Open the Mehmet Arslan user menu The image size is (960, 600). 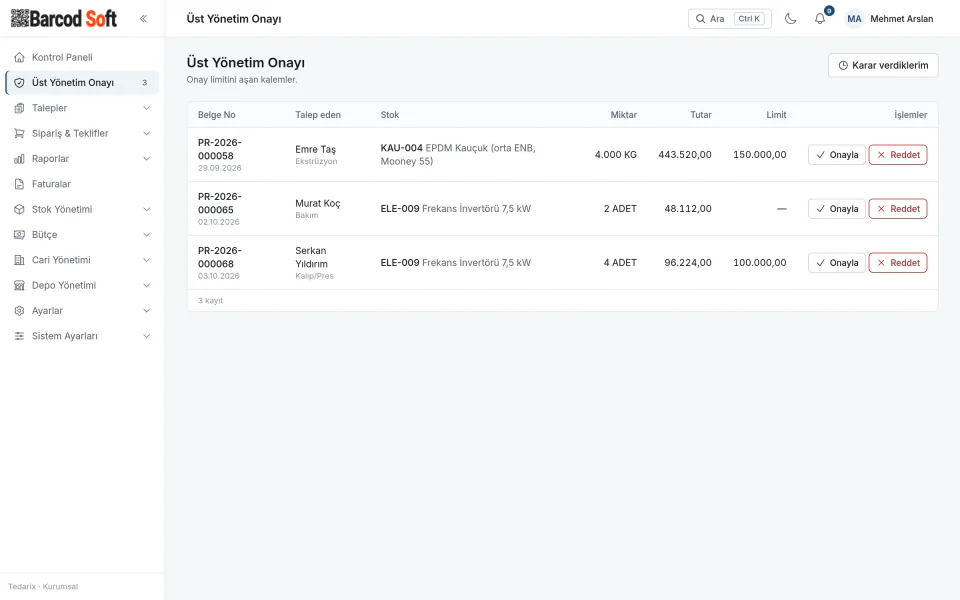[x=889, y=19]
